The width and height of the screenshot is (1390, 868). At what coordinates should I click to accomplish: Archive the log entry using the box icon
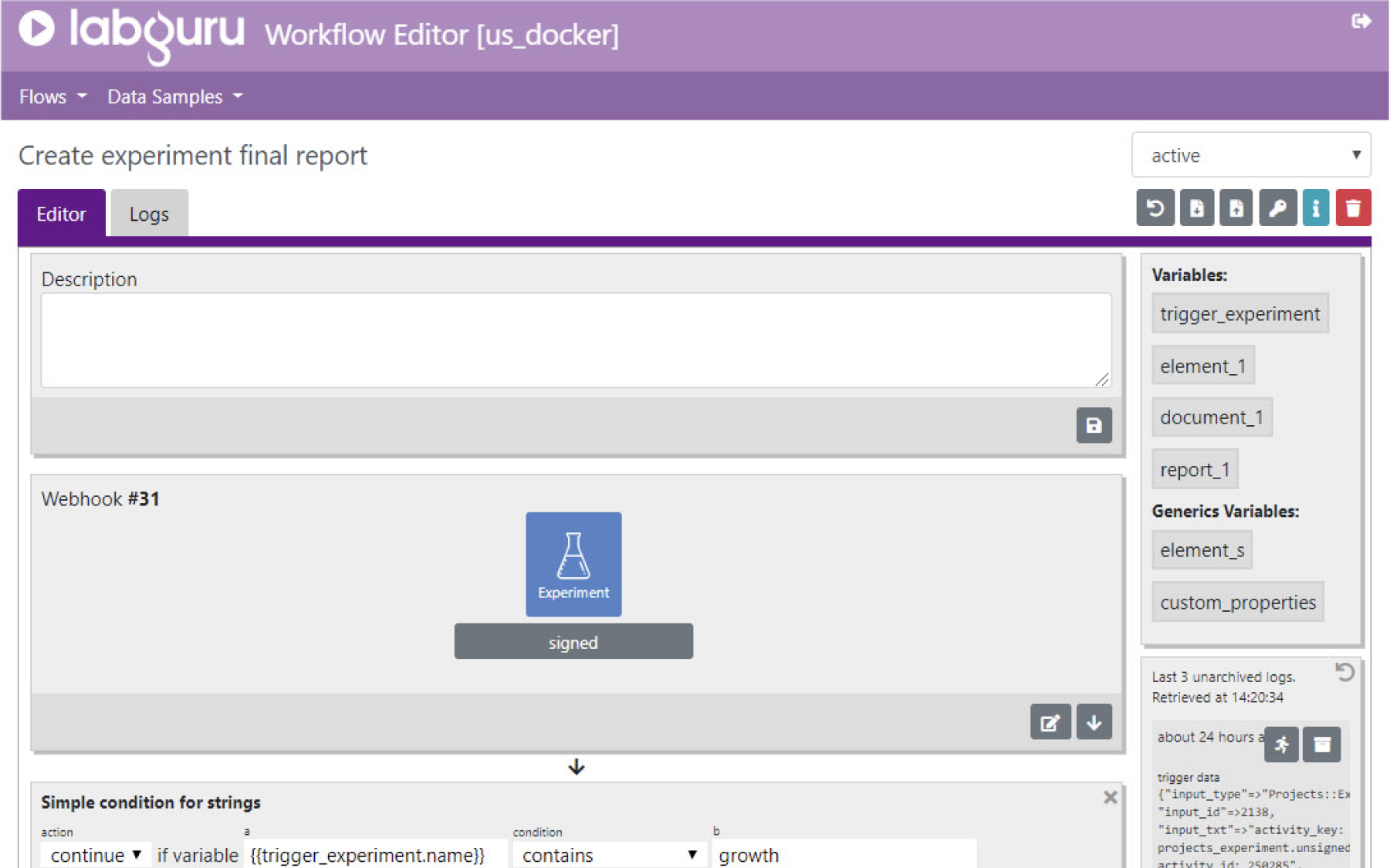click(x=1321, y=745)
